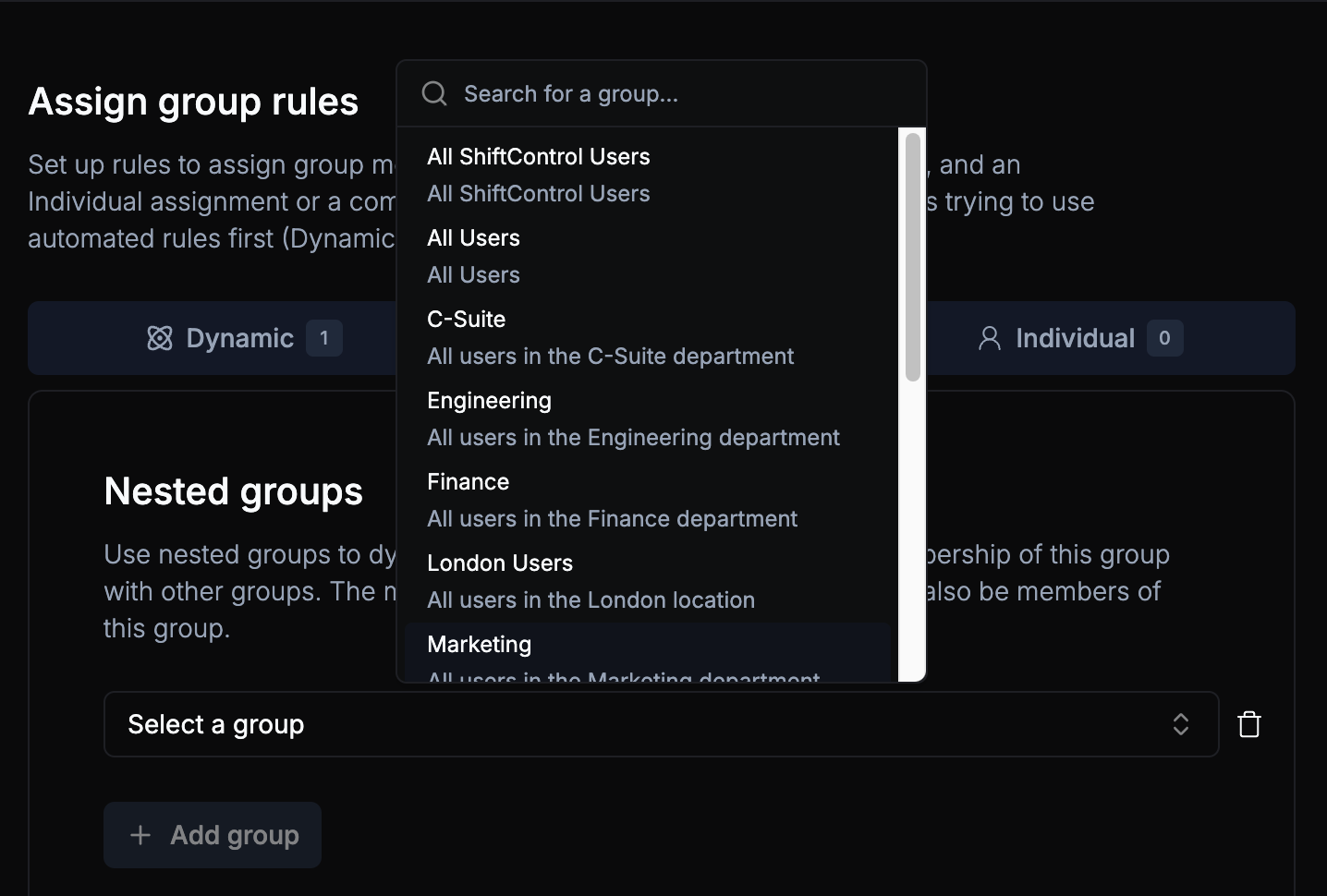Click the up-down chevron in Select a group
Viewport: 1327px width, 896px height.
pyautogui.click(x=1180, y=724)
